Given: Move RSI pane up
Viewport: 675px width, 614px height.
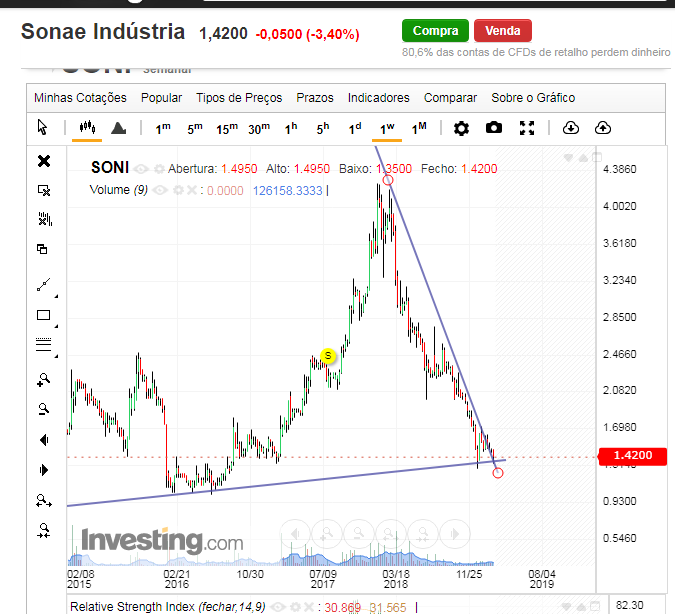Looking at the screenshot, I should tap(582, 606).
